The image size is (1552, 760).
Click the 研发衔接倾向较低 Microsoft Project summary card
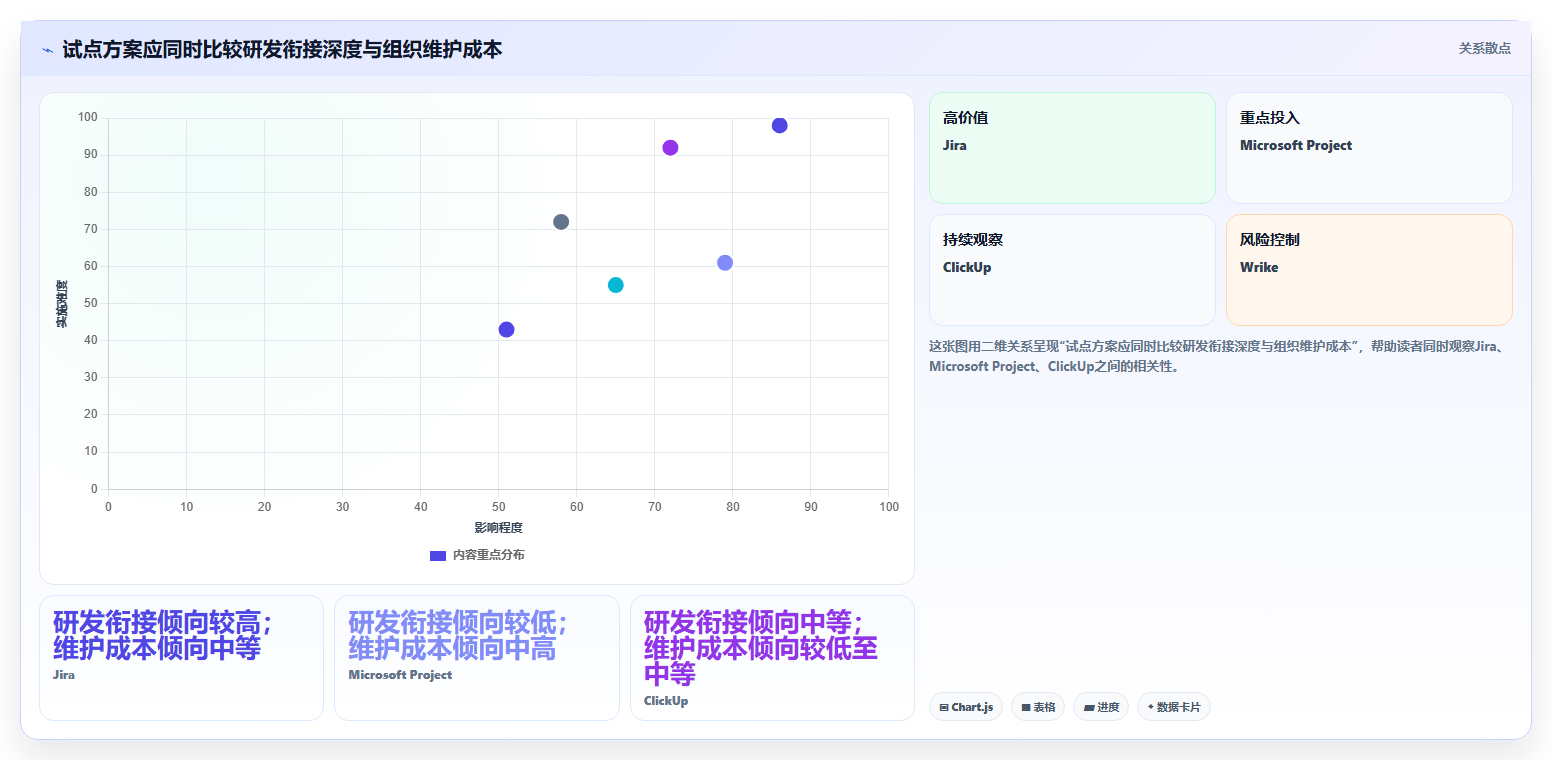click(477, 658)
